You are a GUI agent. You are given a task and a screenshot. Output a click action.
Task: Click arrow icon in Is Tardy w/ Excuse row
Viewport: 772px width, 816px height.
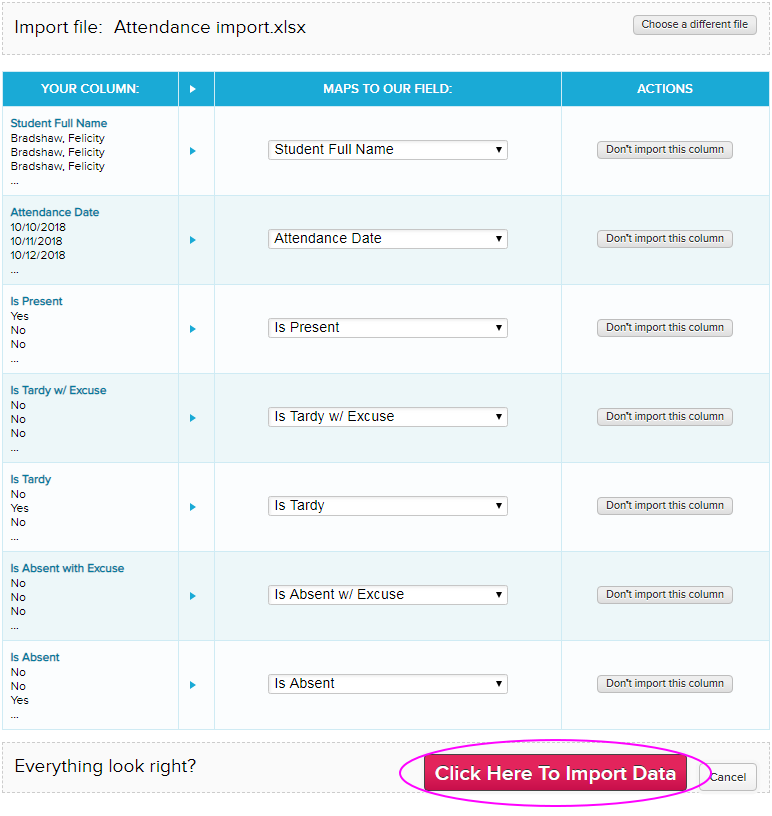pyautogui.click(x=193, y=418)
